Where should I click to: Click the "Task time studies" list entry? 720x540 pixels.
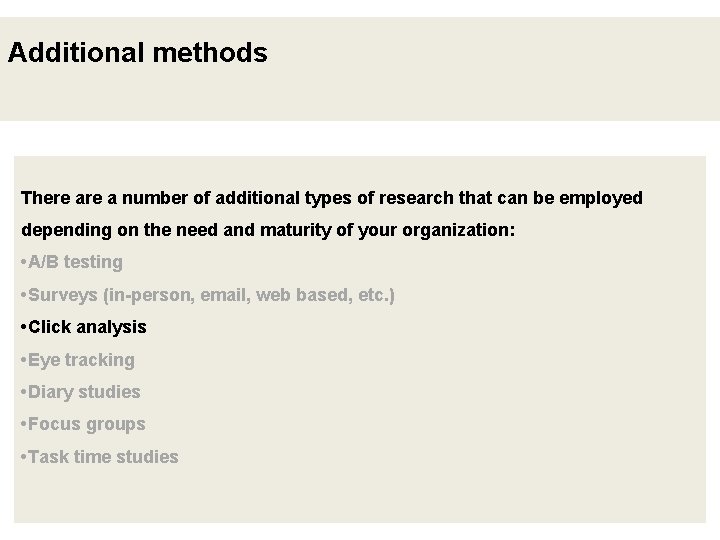(100, 457)
